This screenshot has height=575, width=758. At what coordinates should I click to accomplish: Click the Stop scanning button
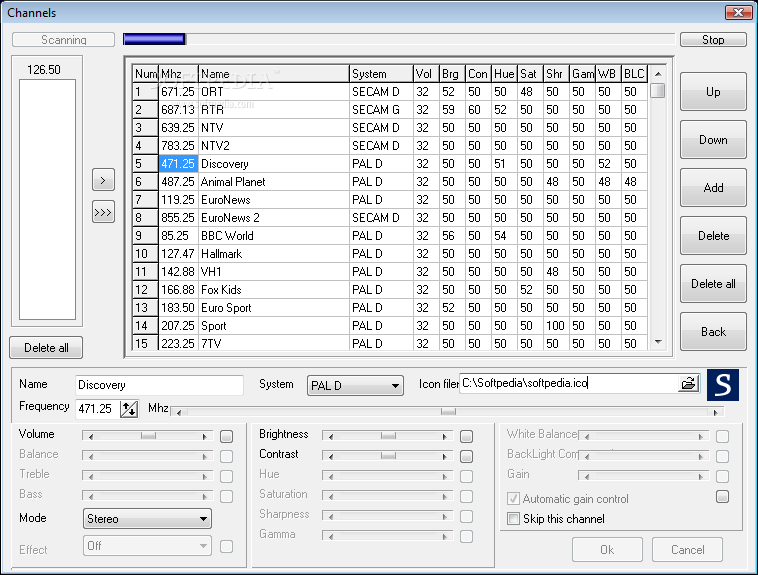(x=713, y=40)
